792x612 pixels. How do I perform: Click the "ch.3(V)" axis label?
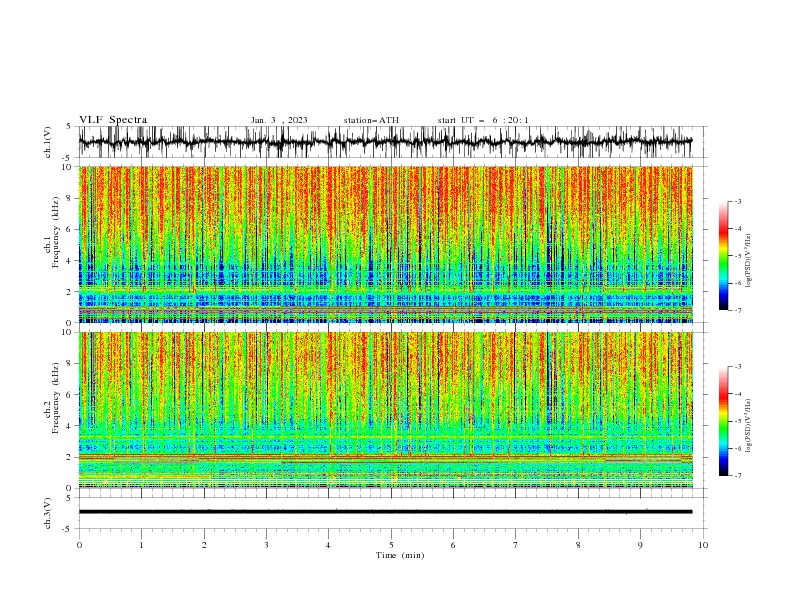48,513
